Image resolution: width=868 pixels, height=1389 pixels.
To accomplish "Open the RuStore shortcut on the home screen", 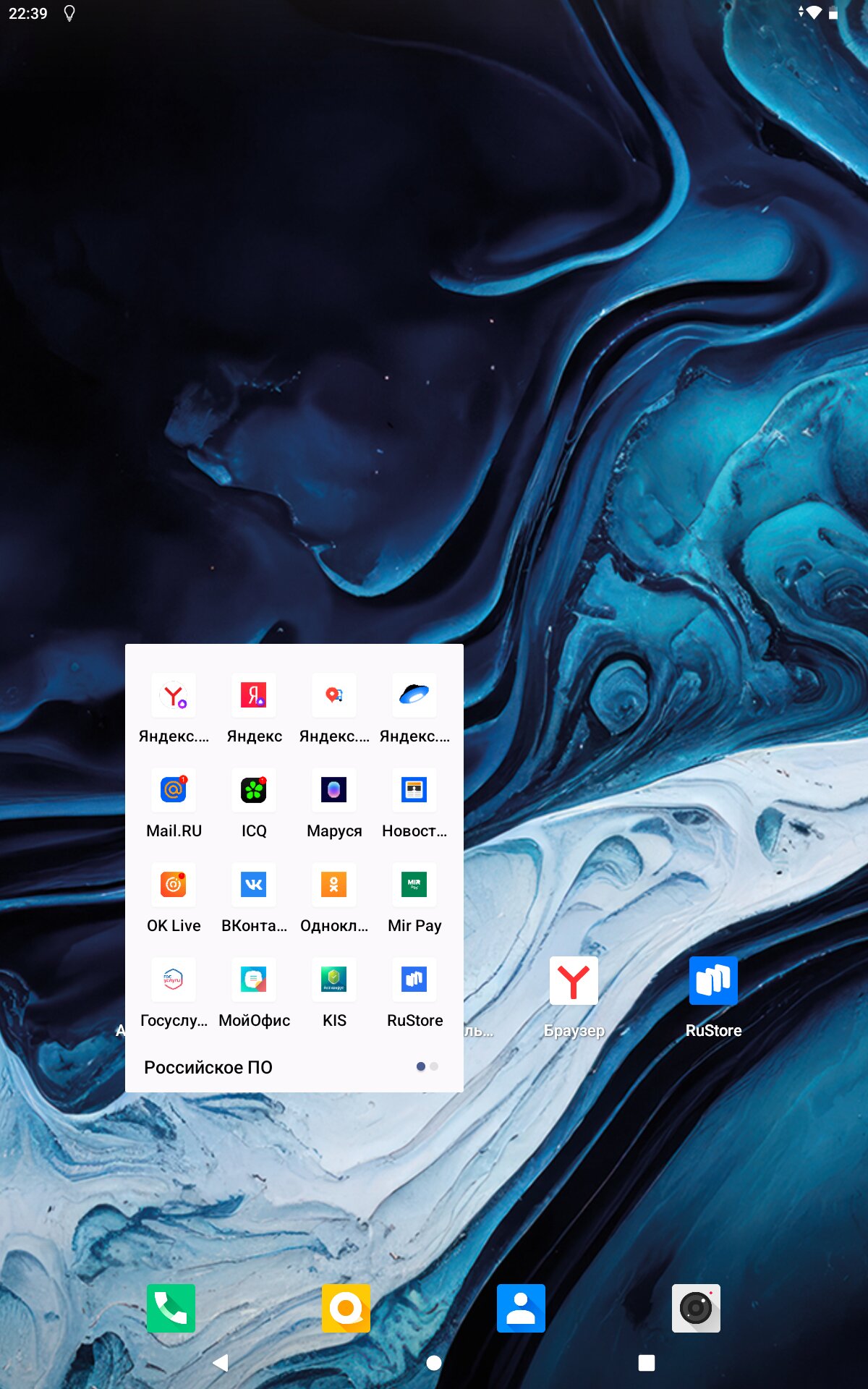I will click(x=713, y=981).
